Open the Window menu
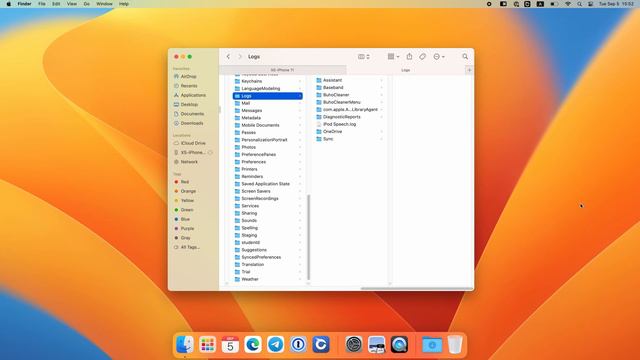The width and height of the screenshot is (640, 360). pyautogui.click(x=104, y=4)
